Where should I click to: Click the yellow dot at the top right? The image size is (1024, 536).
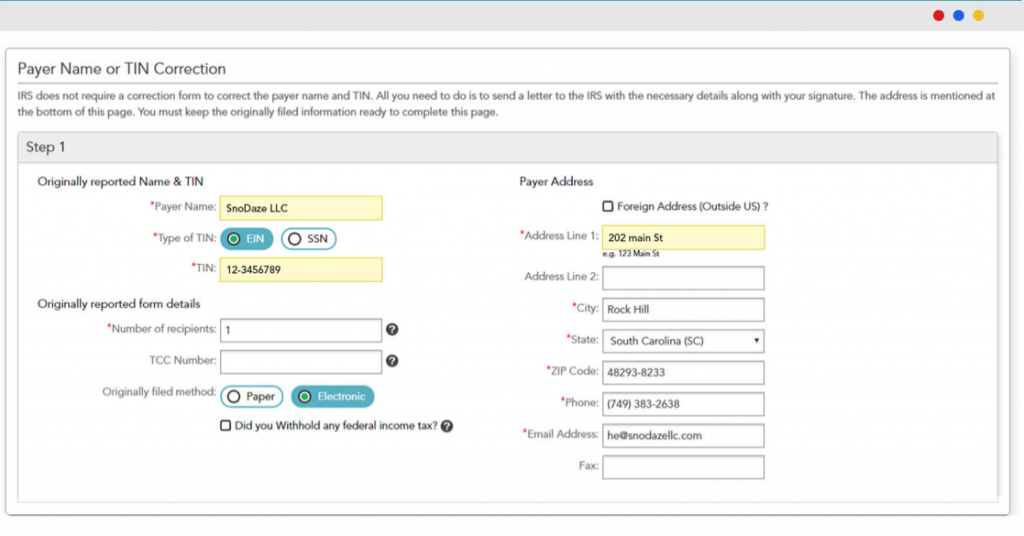tap(978, 16)
